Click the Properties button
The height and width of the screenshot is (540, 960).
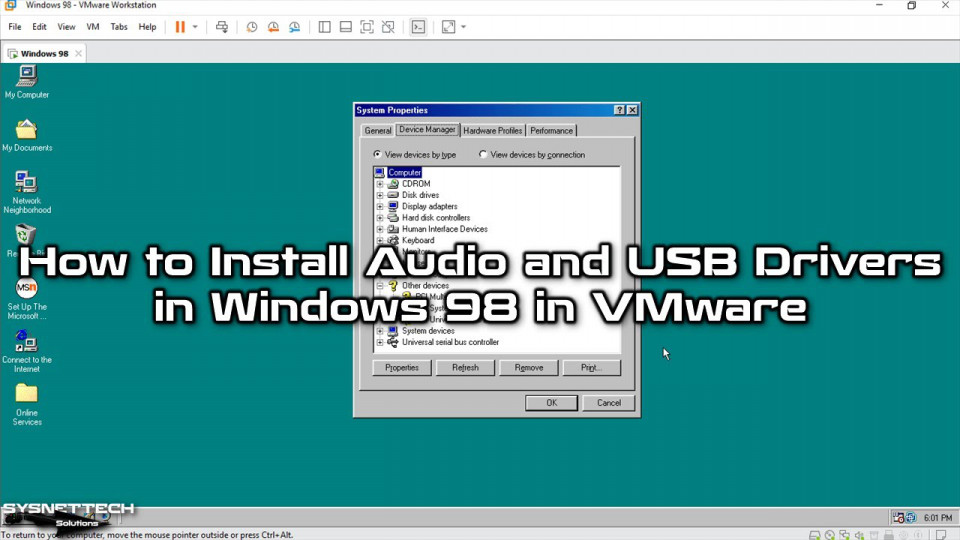(x=402, y=368)
